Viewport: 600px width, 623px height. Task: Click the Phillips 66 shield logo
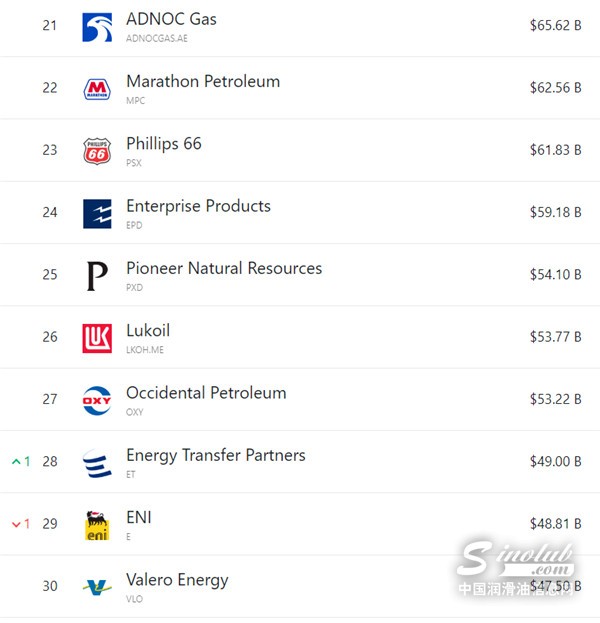[x=97, y=151]
